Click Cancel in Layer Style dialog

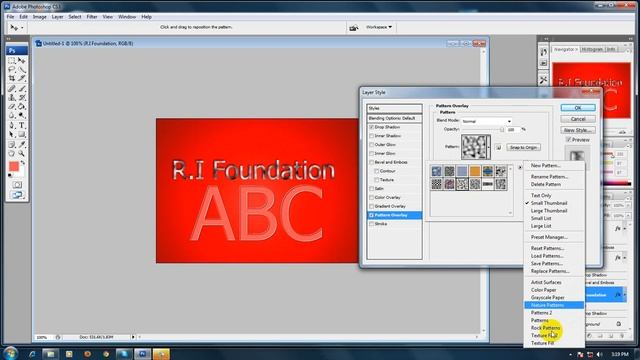click(578, 119)
